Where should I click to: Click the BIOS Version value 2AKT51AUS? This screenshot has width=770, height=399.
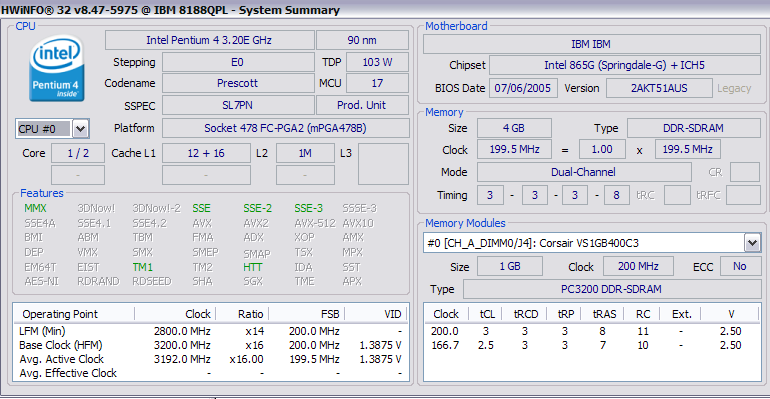[x=659, y=88]
